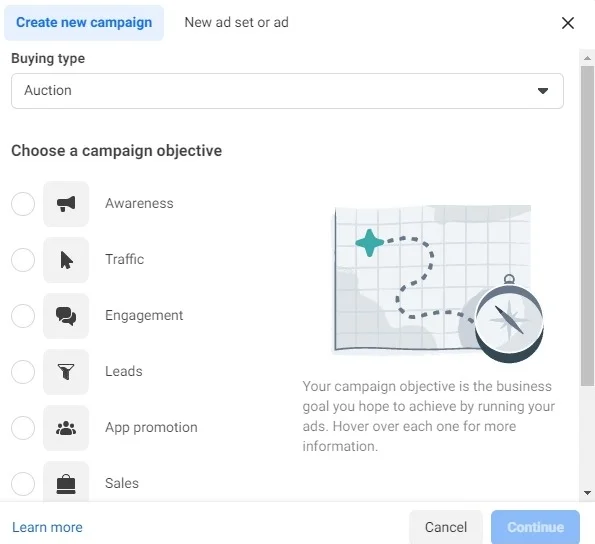Click the Awareness megaphone icon
Image resolution: width=595 pixels, height=544 pixels.
(x=66, y=204)
